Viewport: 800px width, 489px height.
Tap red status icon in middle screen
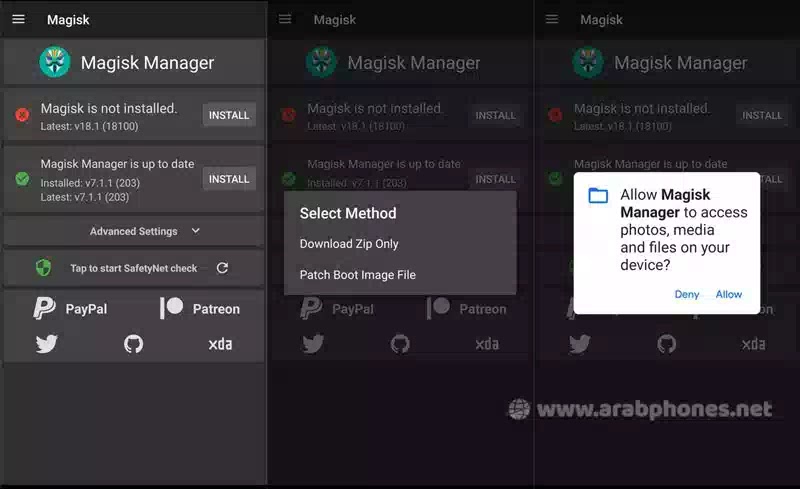(x=289, y=115)
